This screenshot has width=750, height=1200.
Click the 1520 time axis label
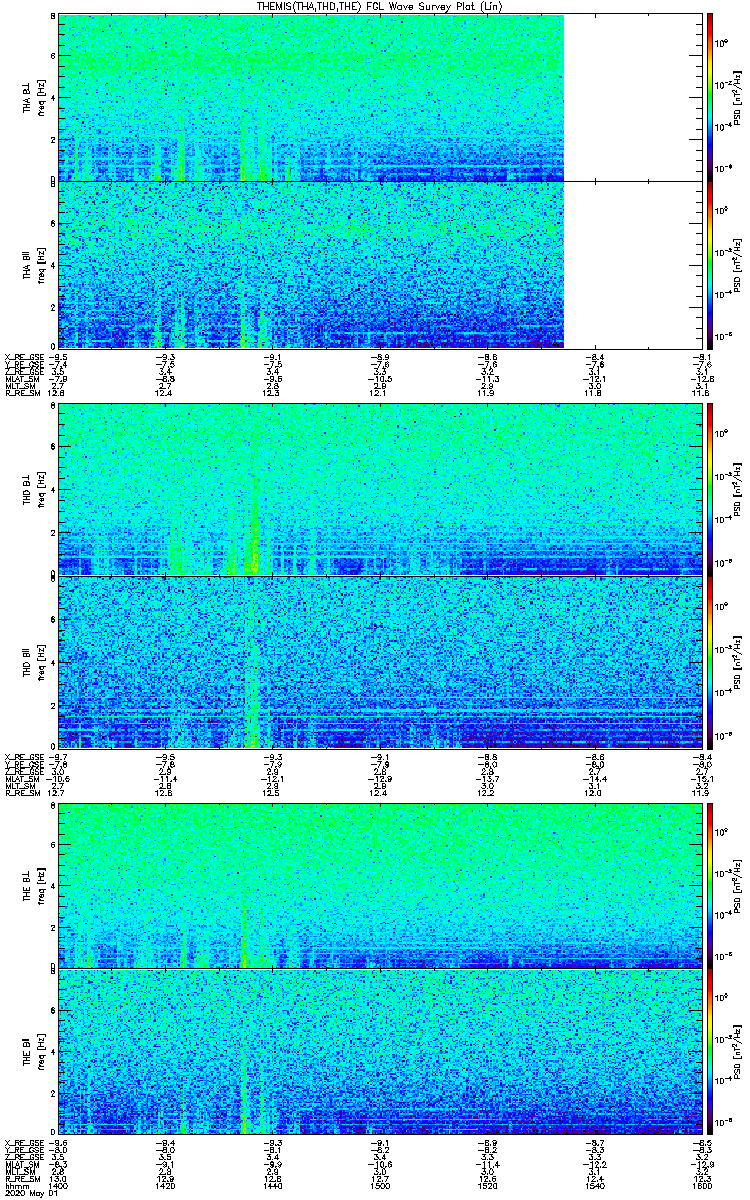pos(486,1186)
